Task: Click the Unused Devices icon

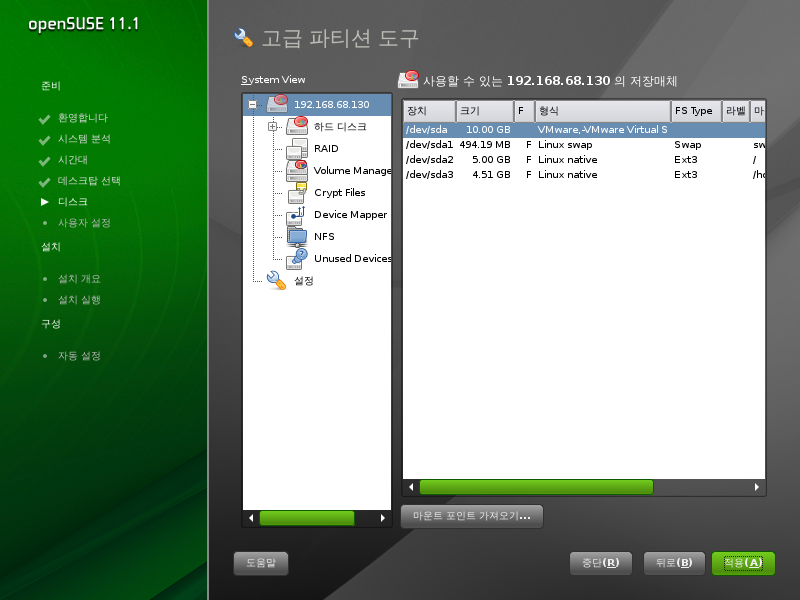Action: [297, 258]
